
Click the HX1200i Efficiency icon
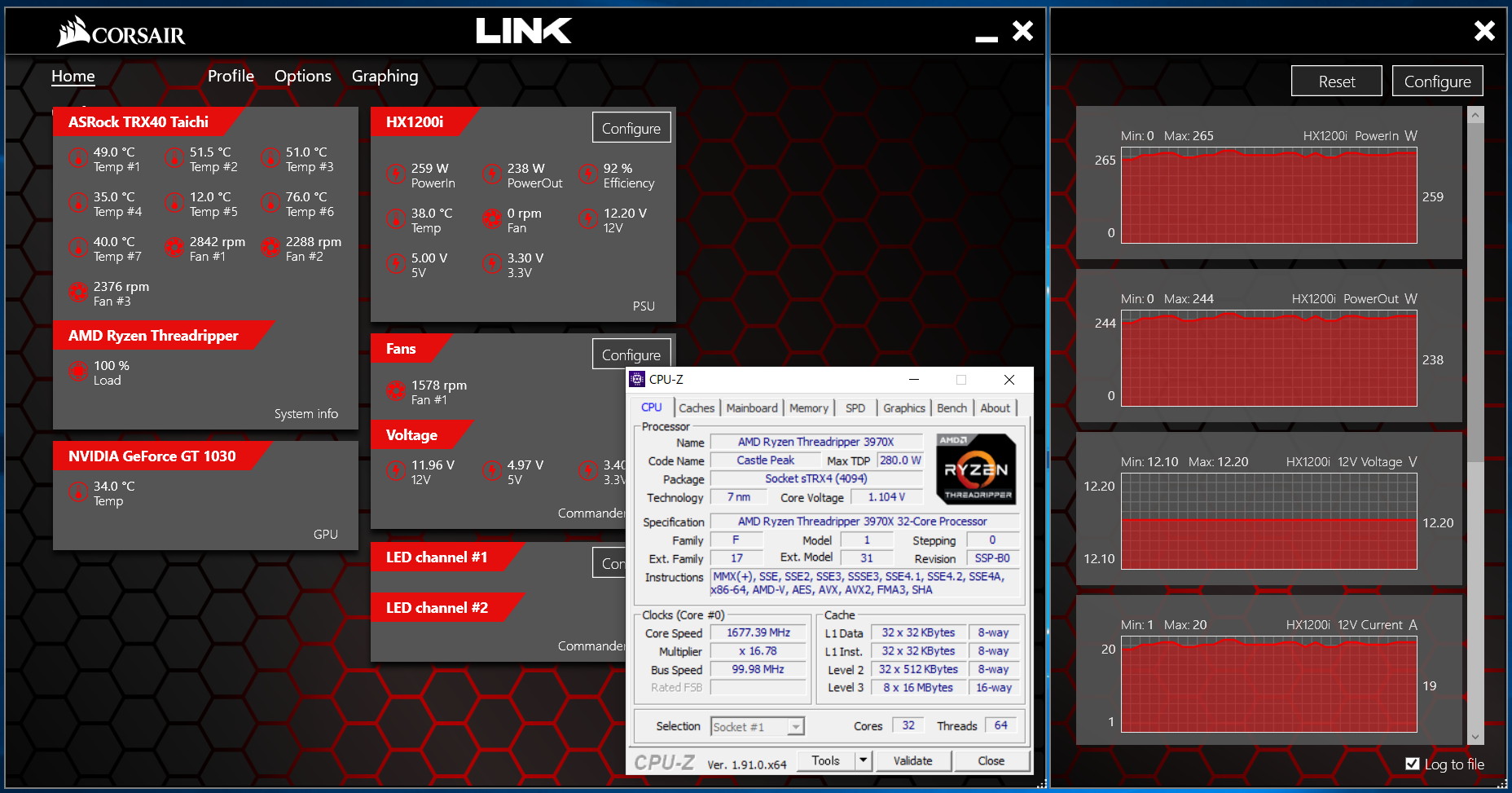pos(588,174)
